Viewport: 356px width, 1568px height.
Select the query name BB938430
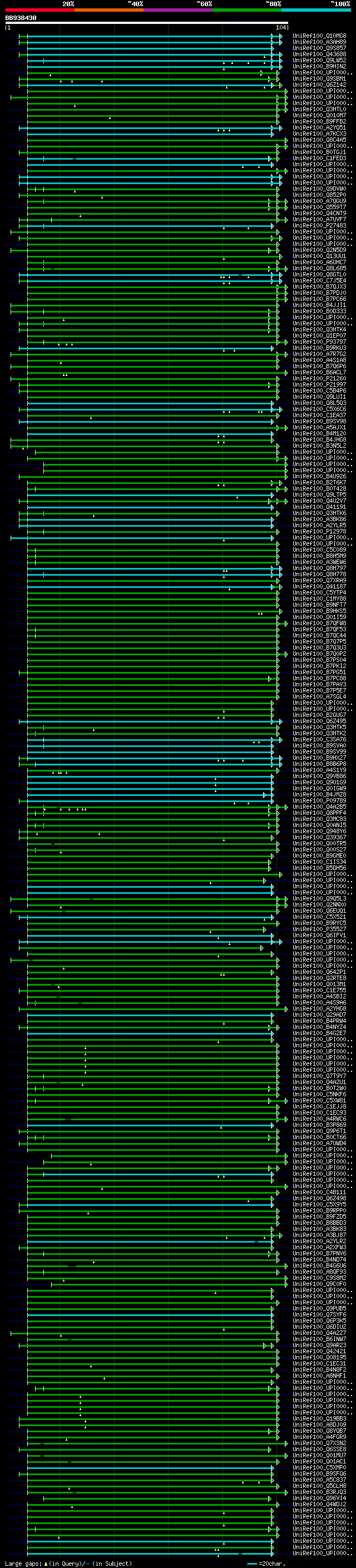tap(21, 18)
